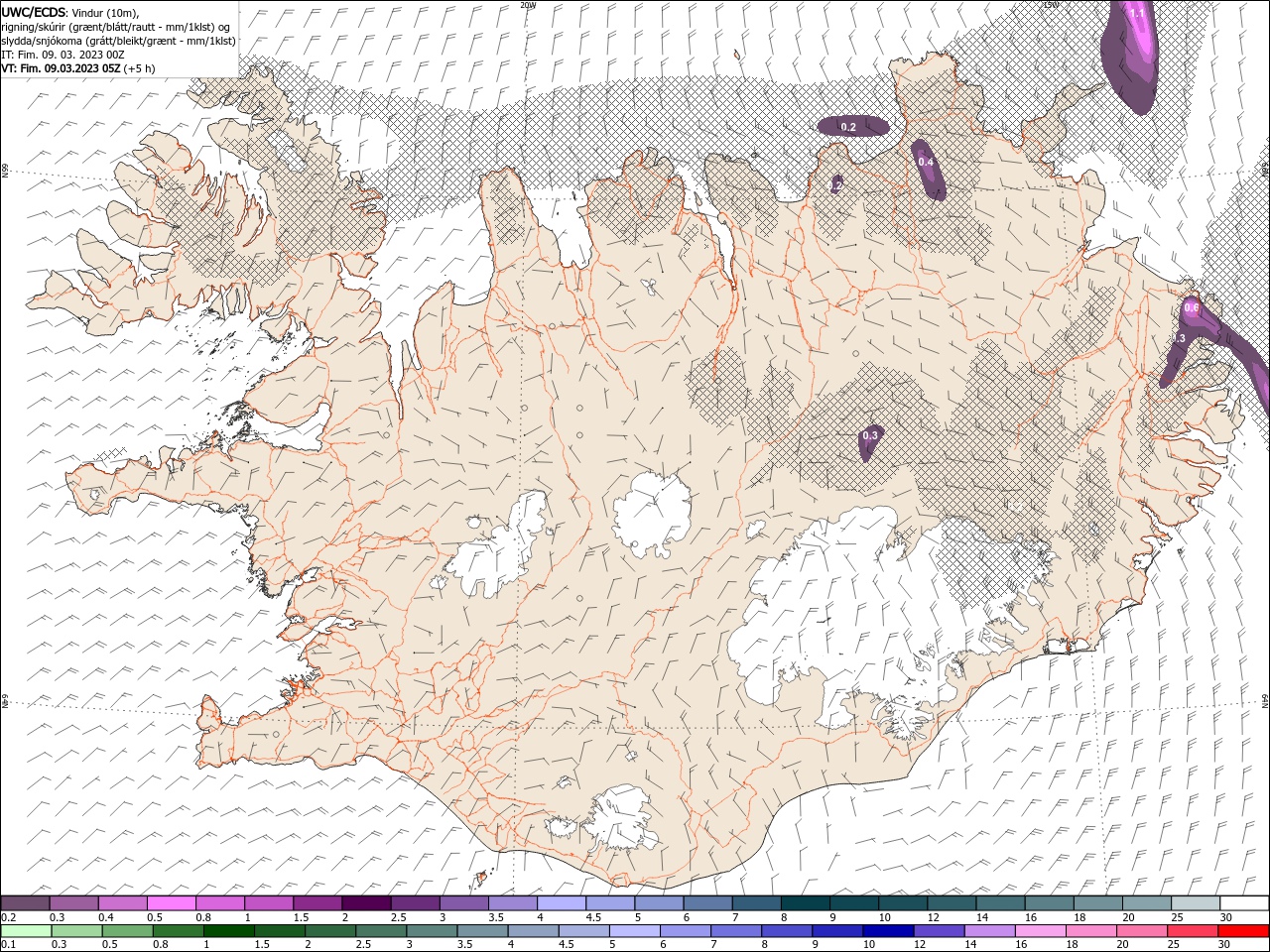Click the 'rigning/skúrir' legend description line
This screenshot has width=1270, height=952.
(116, 27)
